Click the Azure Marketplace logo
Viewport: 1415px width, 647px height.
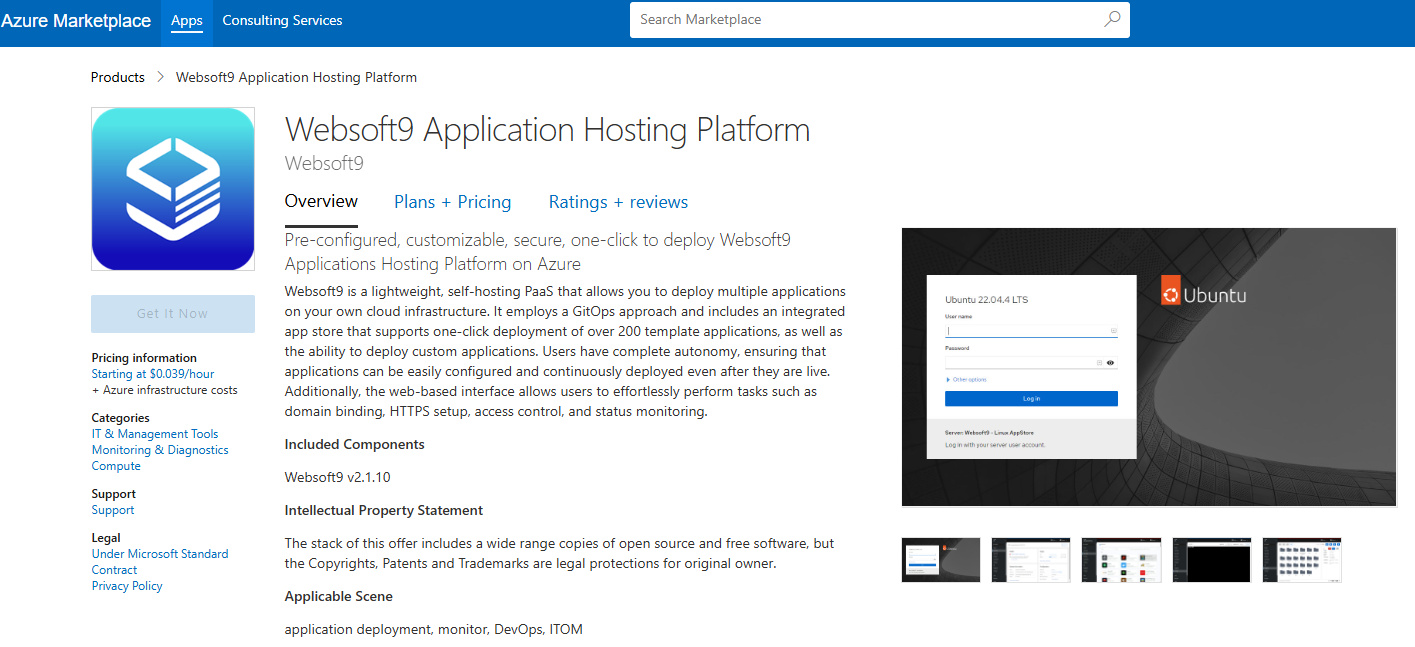76,19
